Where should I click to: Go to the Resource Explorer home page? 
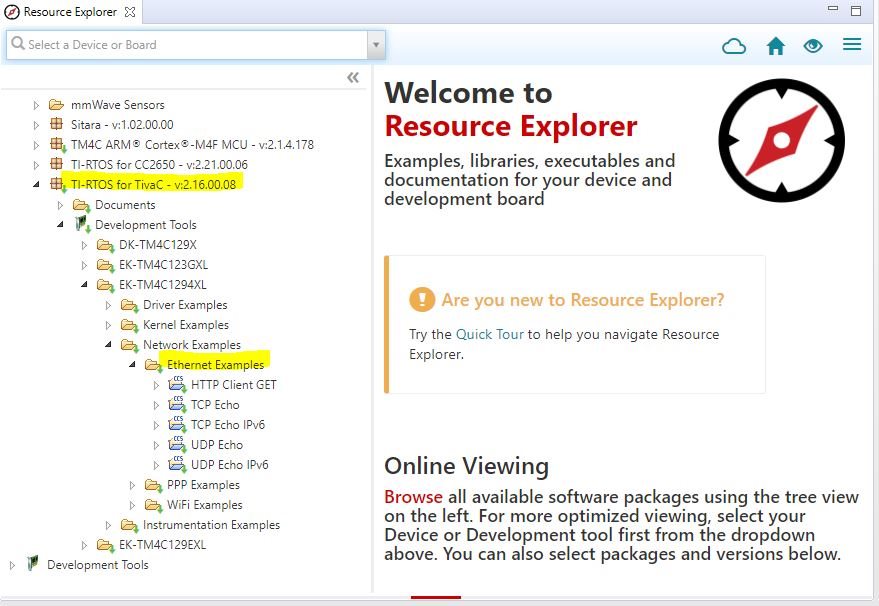pos(776,46)
